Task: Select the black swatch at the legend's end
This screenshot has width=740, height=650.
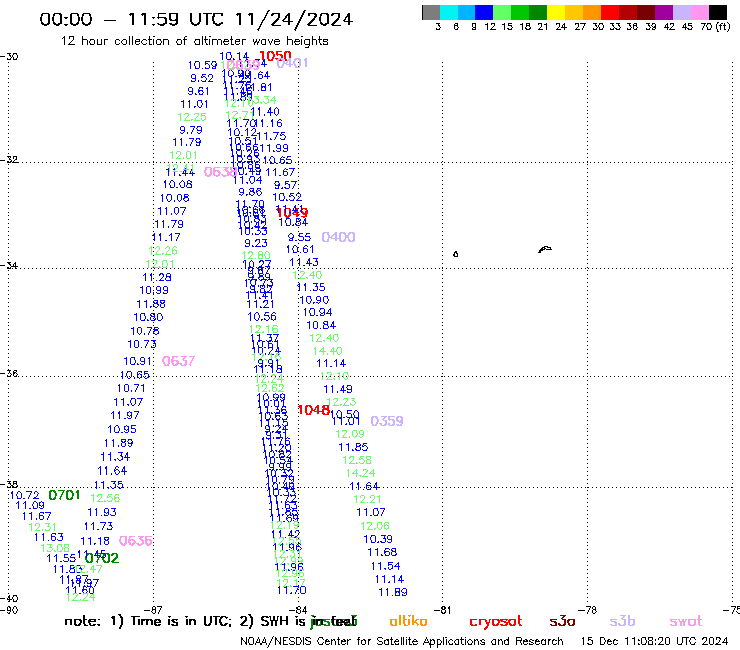Action: coord(718,12)
